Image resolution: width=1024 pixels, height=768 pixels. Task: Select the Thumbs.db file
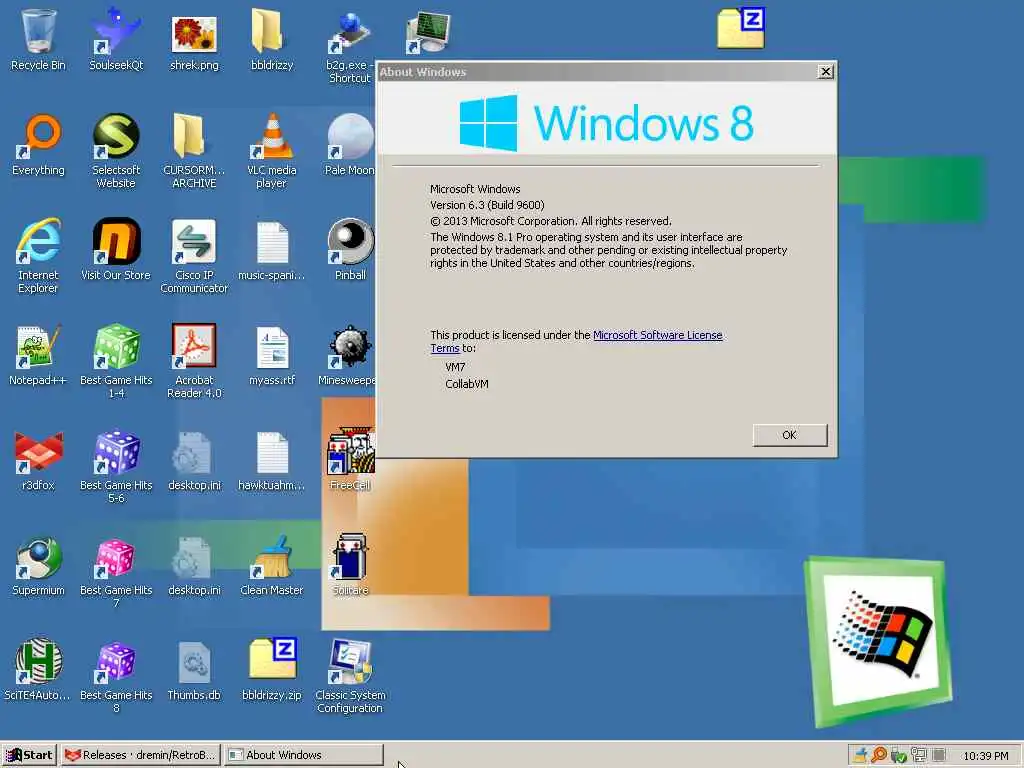(x=194, y=671)
